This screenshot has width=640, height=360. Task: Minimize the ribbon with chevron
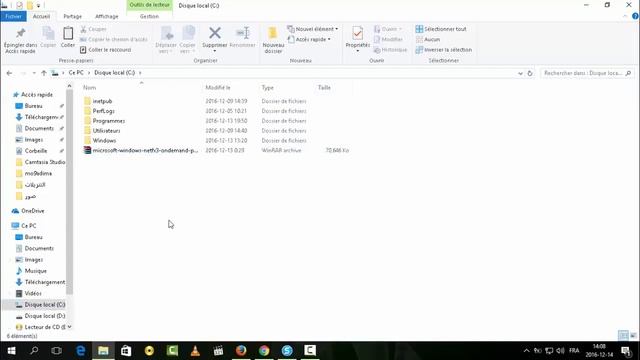click(x=625, y=16)
